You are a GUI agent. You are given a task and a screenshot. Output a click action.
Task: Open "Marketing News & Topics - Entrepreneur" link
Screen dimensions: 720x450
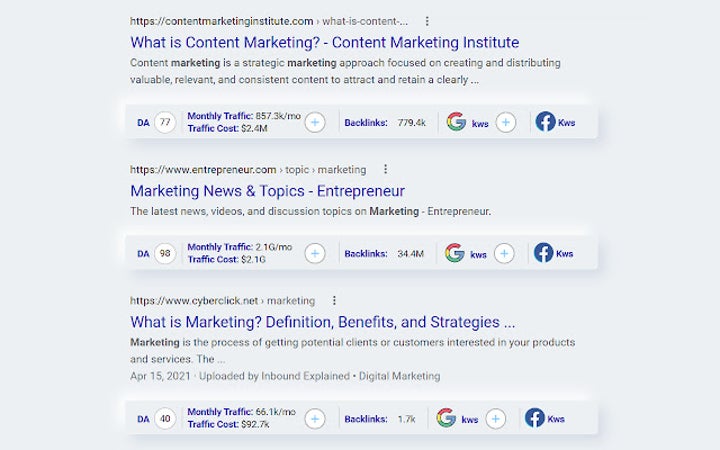[x=267, y=190]
